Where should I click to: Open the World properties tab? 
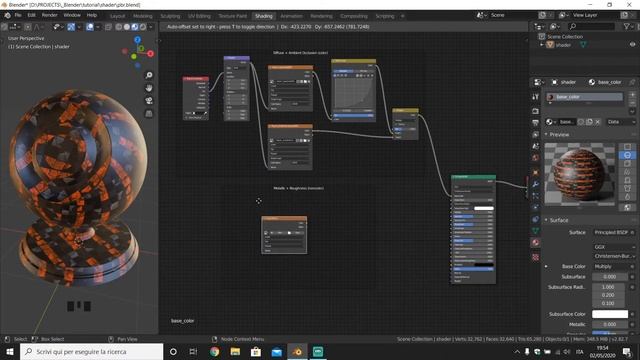click(536, 158)
